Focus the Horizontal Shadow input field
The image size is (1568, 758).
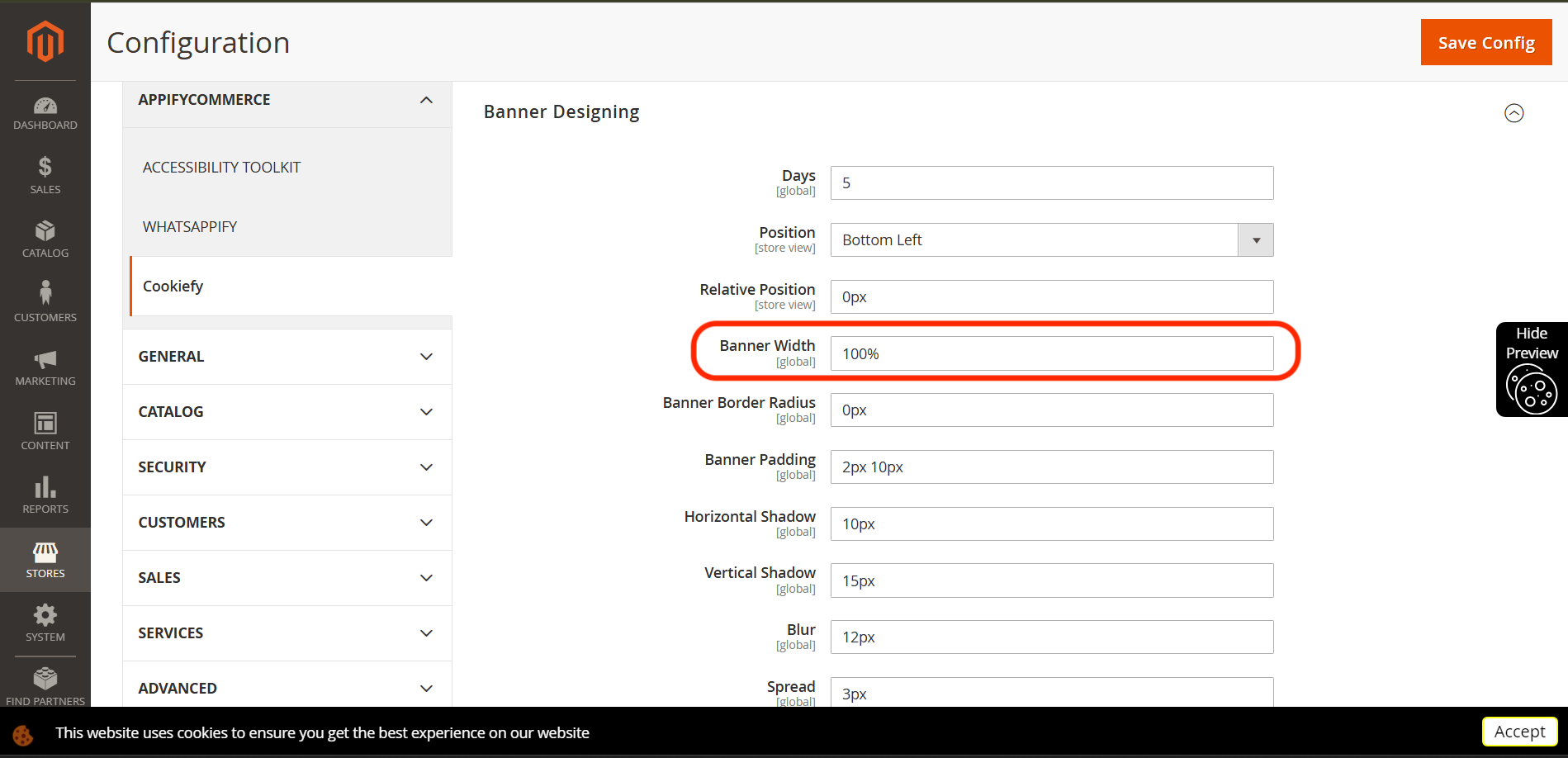[1052, 524]
